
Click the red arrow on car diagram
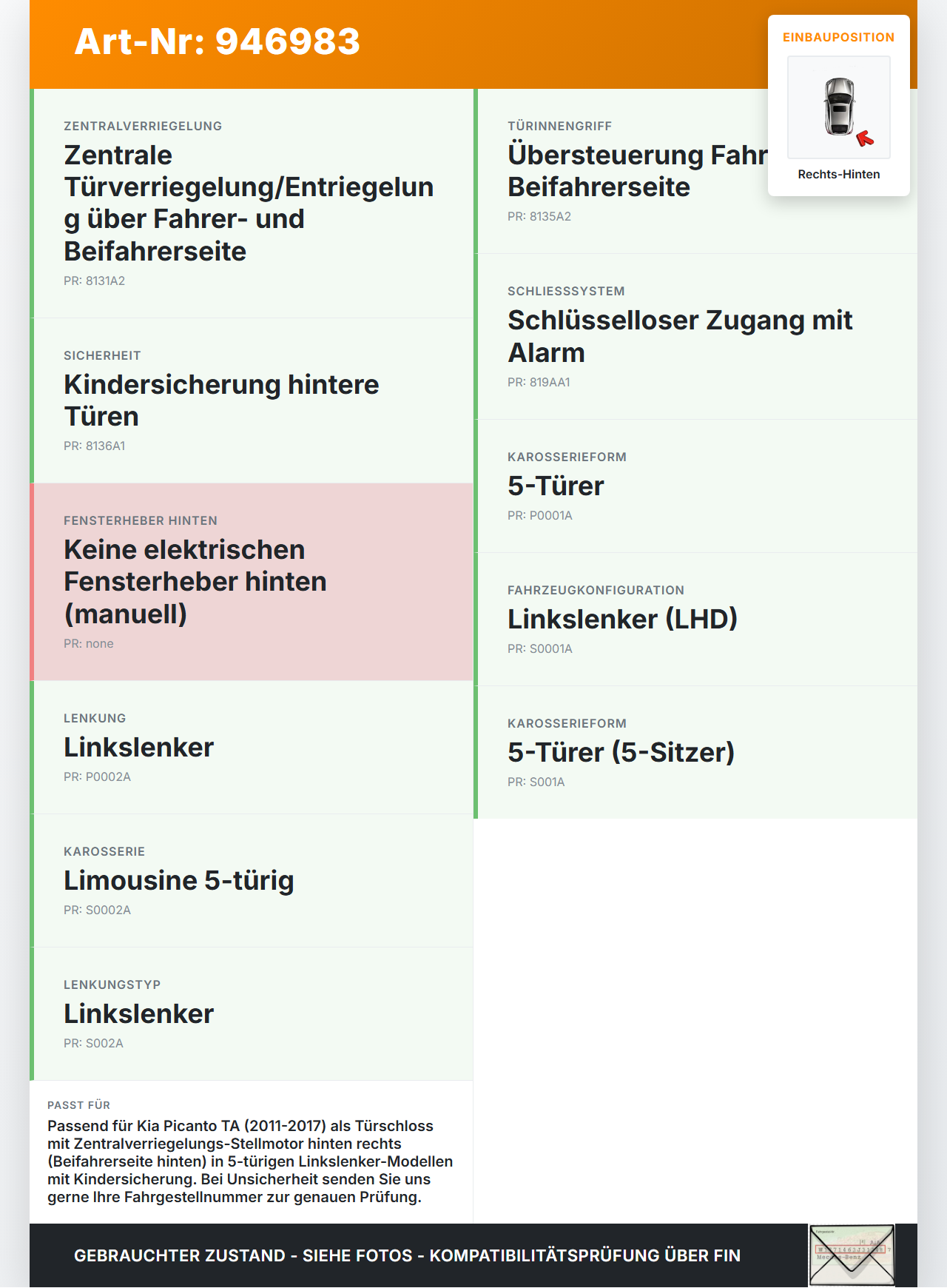coord(865,138)
